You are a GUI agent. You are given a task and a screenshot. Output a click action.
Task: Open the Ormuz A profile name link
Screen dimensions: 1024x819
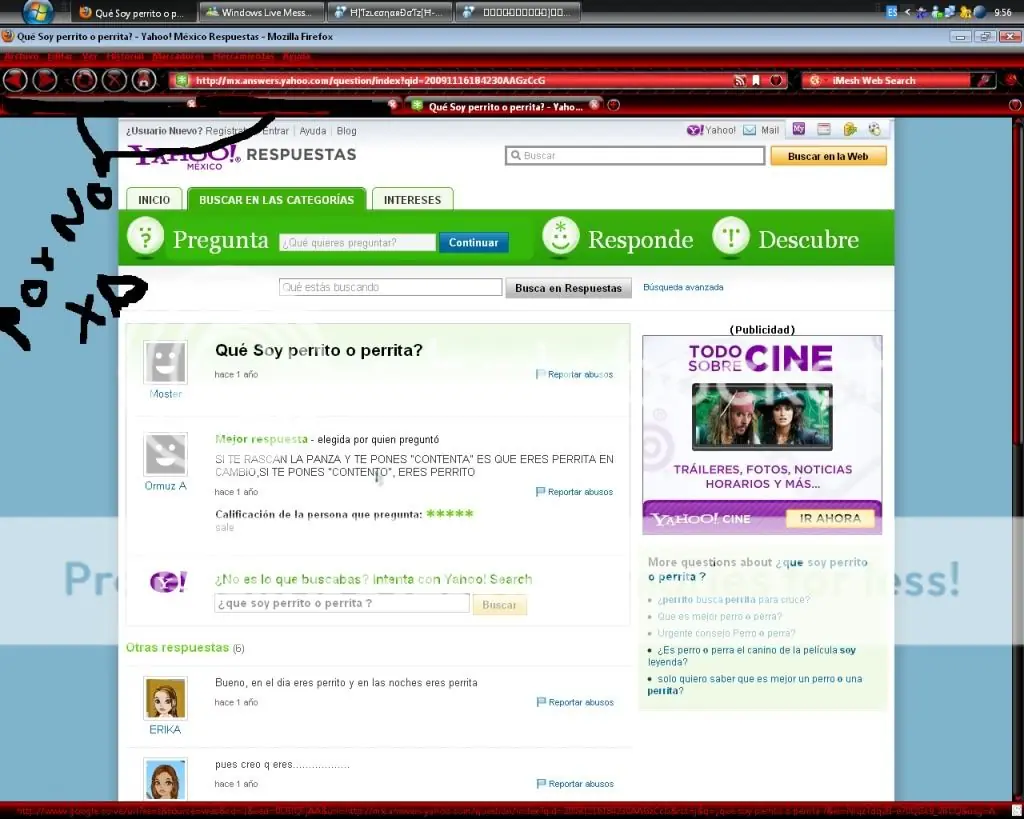(165, 486)
